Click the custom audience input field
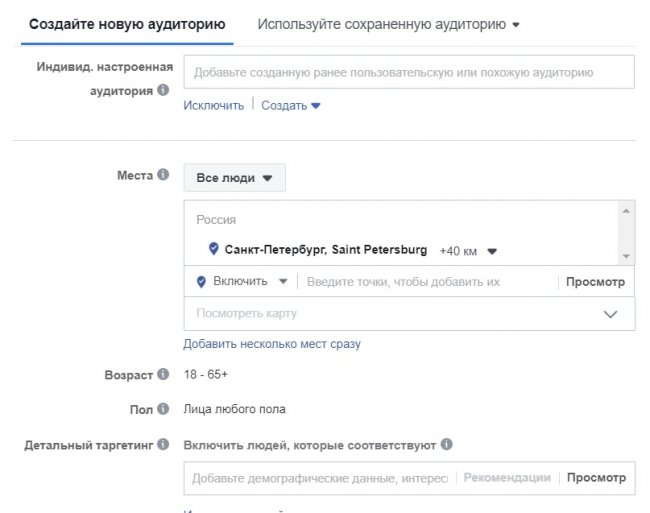 [x=408, y=73]
